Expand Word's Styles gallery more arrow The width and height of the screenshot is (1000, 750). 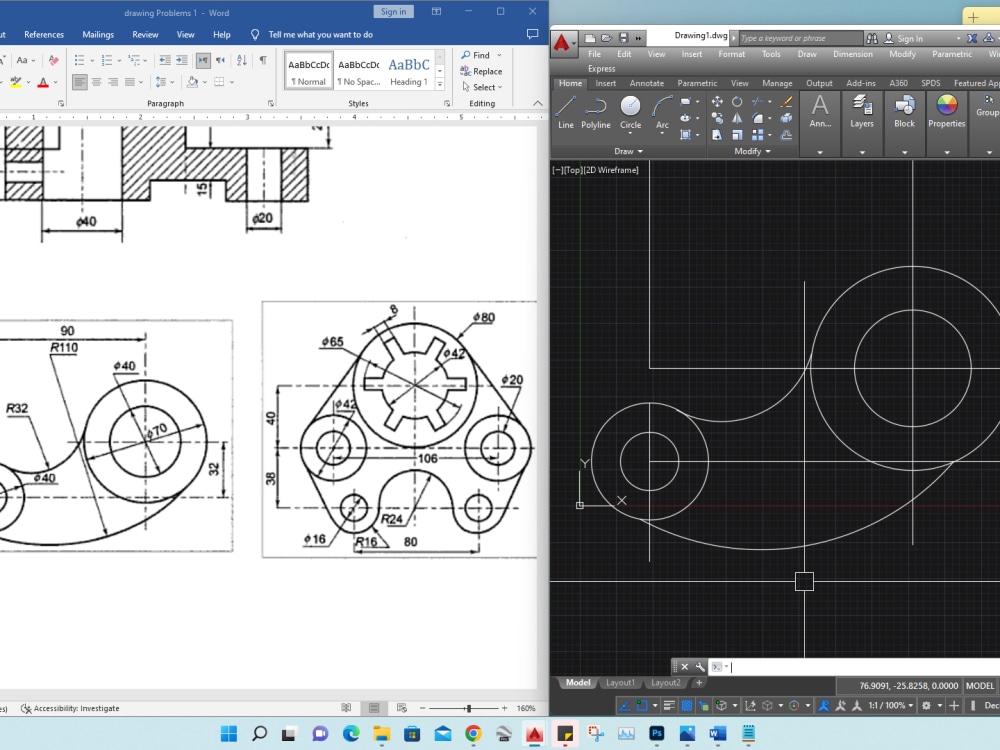coord(439,84)
